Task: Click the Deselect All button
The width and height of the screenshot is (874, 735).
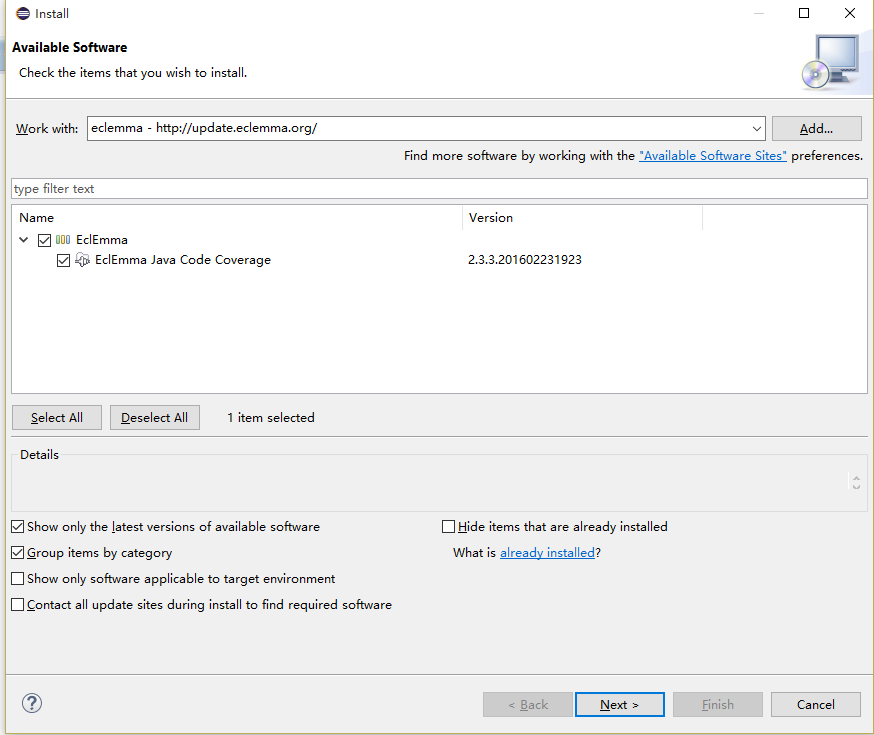Action: [154, 418]
